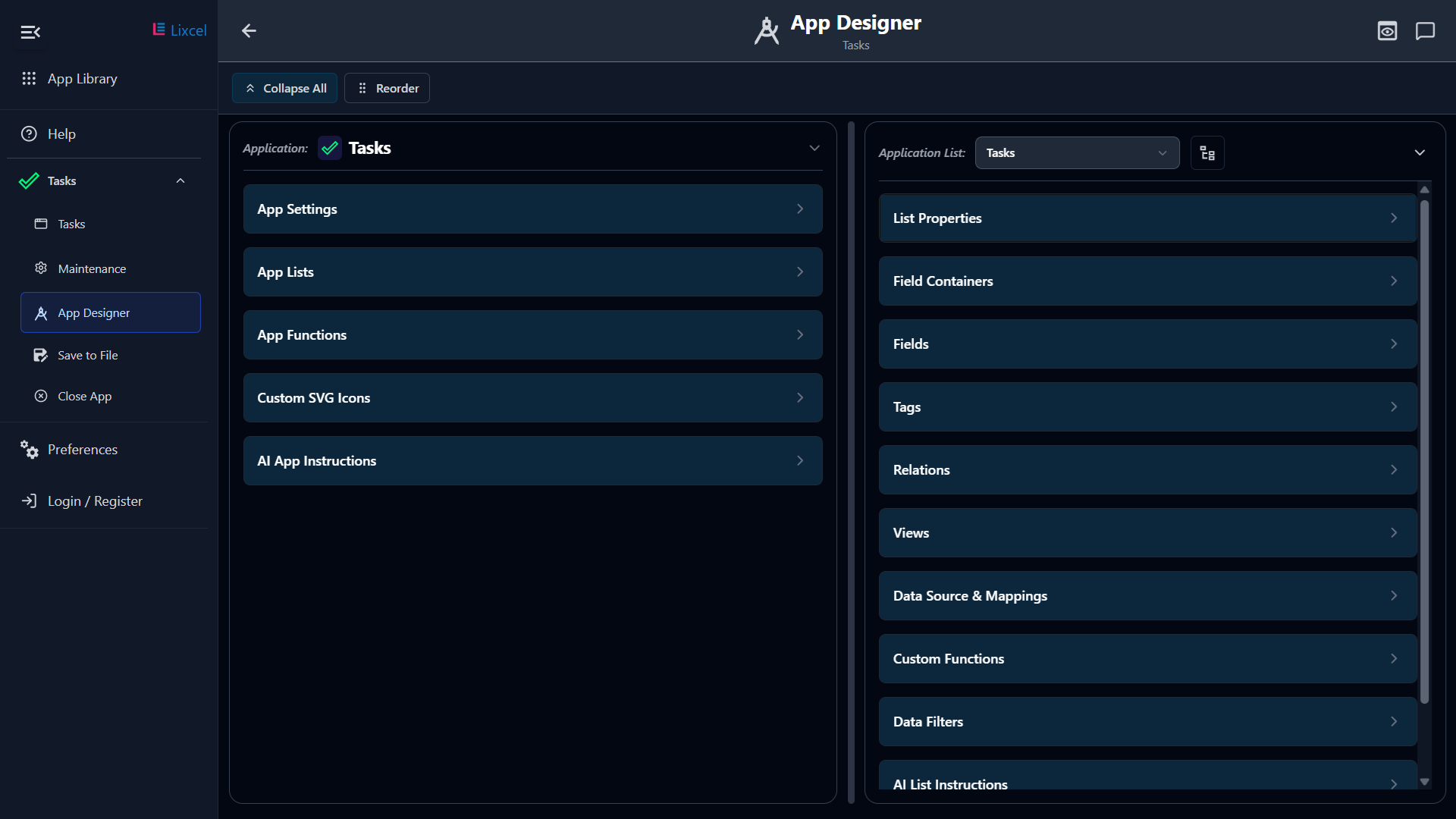Click the Maintenance gear icon
This screenshot has height=819, width=1456.
point(41,268)
